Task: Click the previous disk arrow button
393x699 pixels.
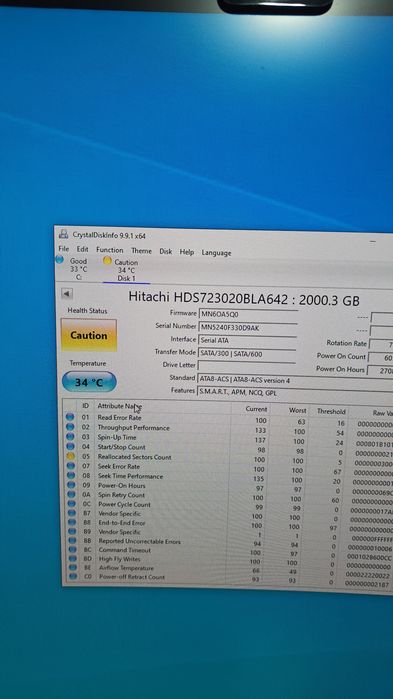Action: click(67, 294)
